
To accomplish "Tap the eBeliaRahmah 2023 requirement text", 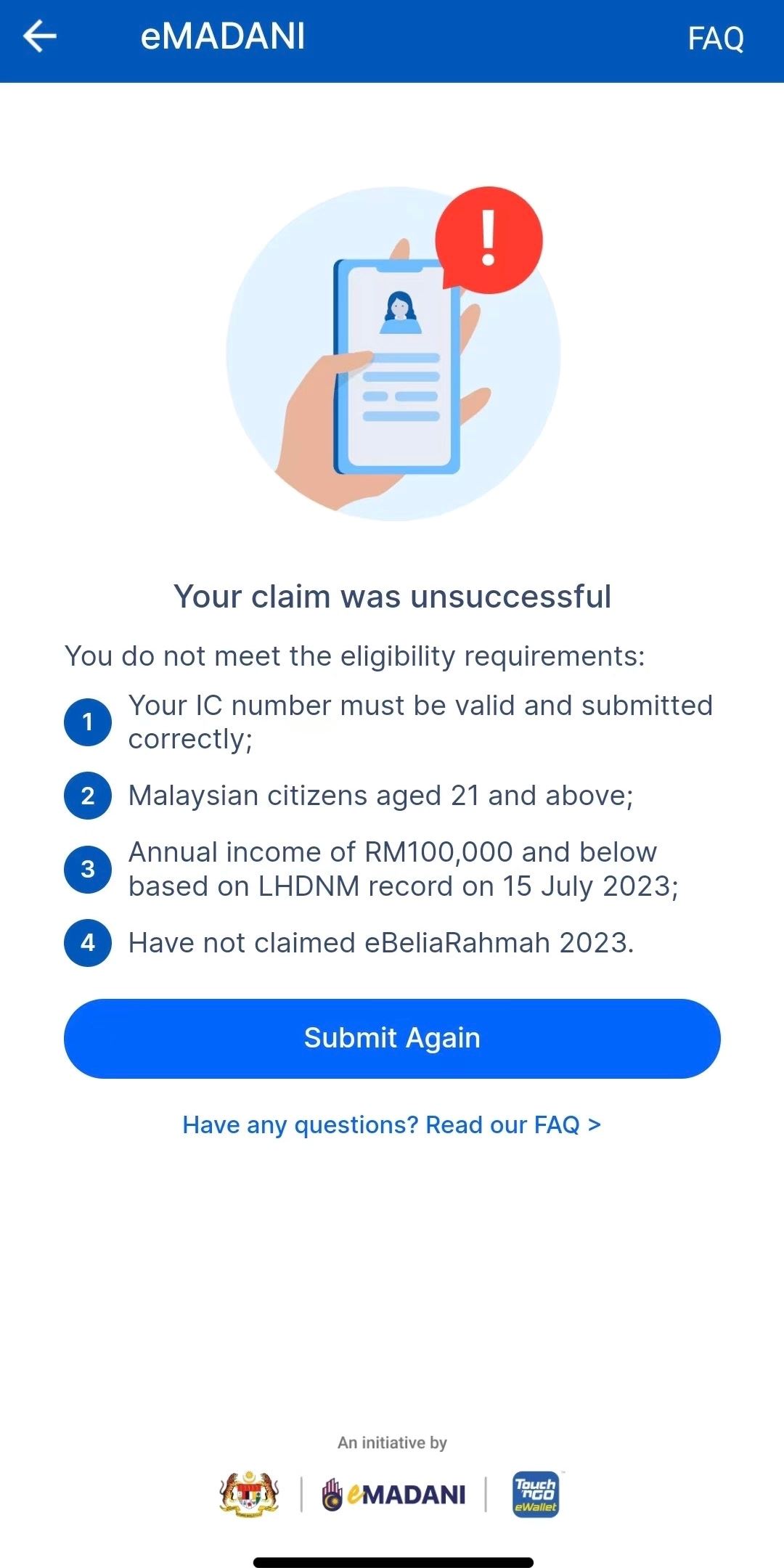I will click(381, 943).
